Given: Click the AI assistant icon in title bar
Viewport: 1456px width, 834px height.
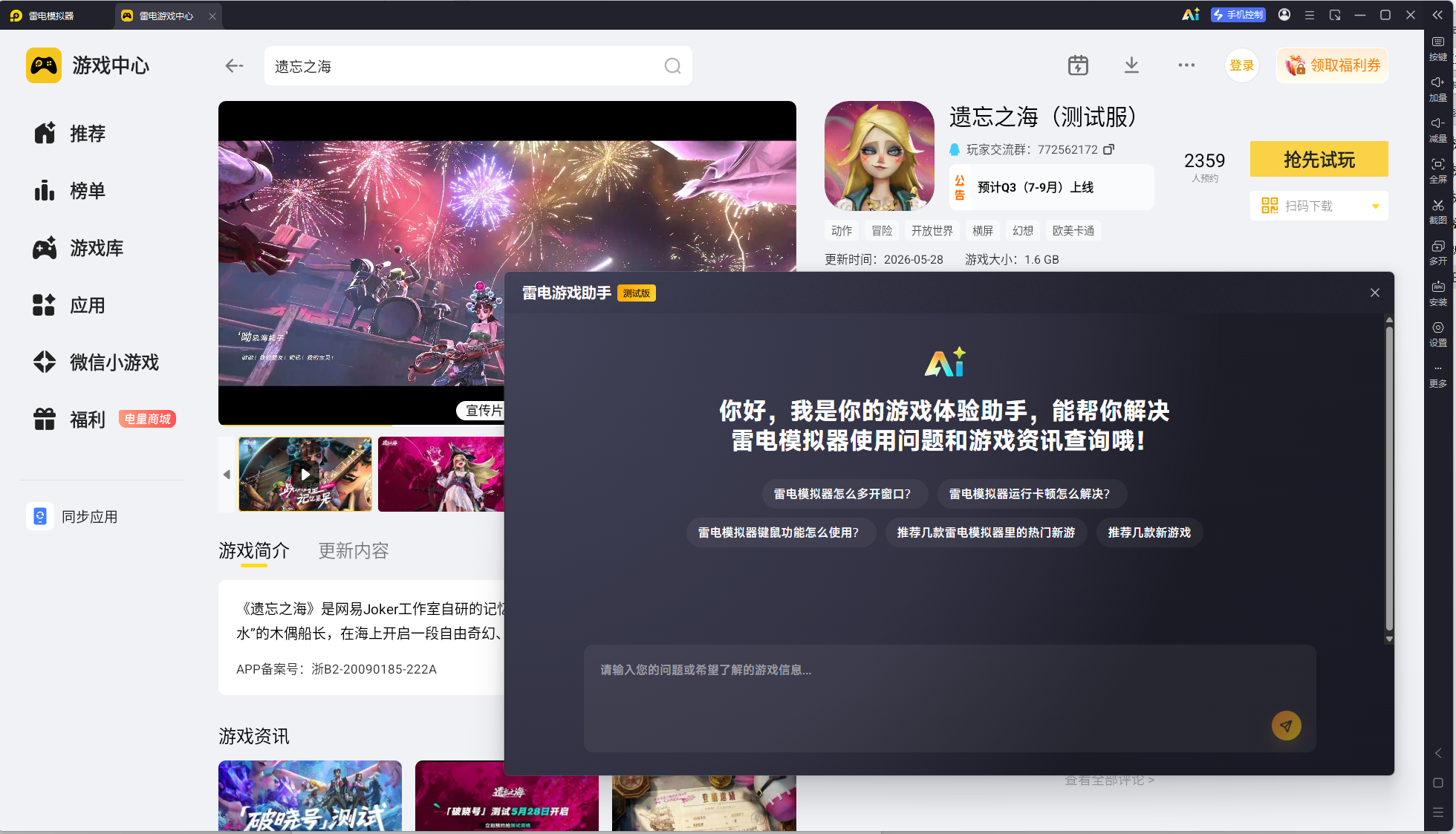Looking at the screenshot, I should tap(1191, 15).
